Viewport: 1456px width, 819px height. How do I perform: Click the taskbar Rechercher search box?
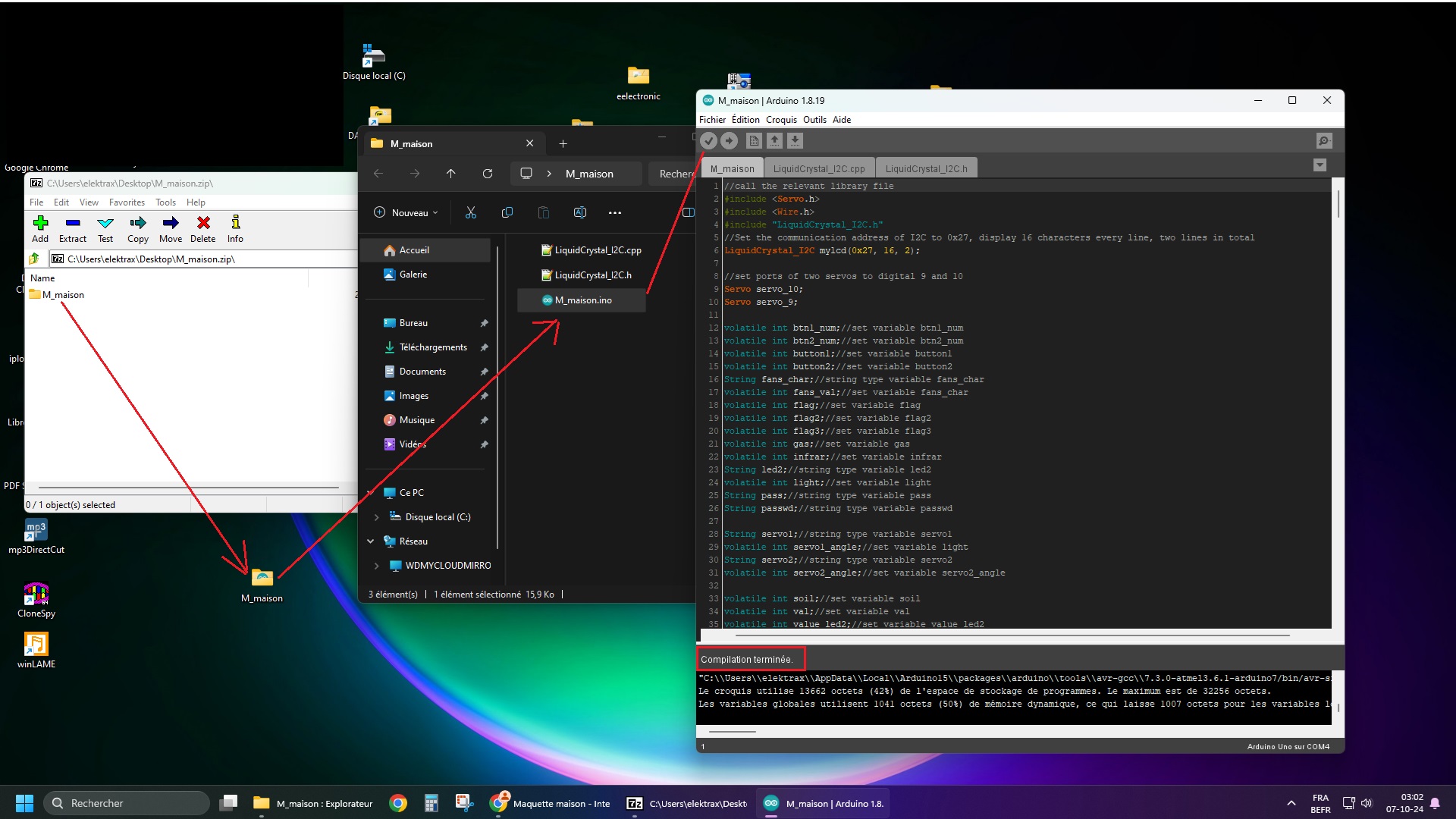127,803
